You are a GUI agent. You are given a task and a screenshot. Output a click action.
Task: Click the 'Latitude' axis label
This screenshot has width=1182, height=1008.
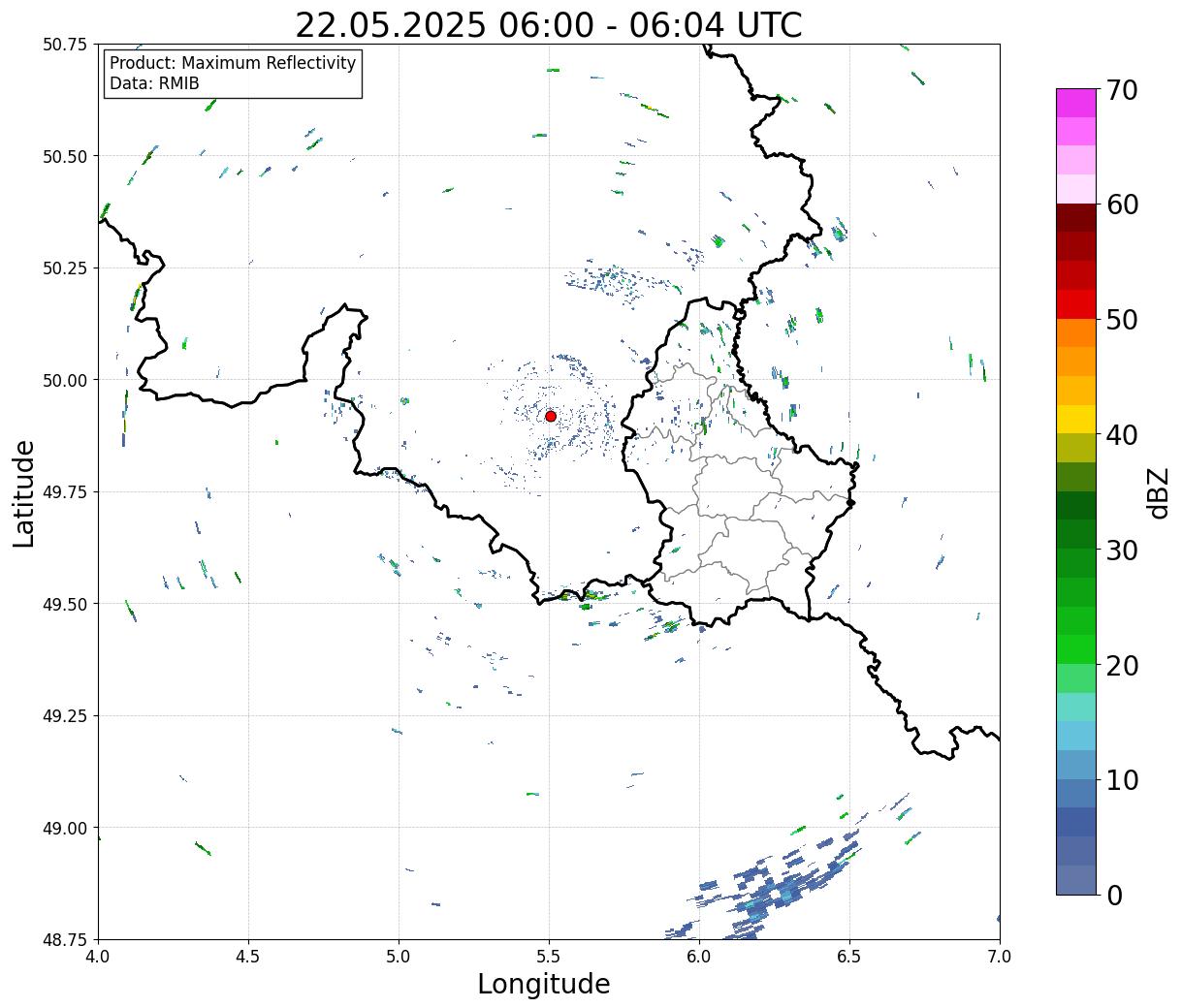[24, 493]
